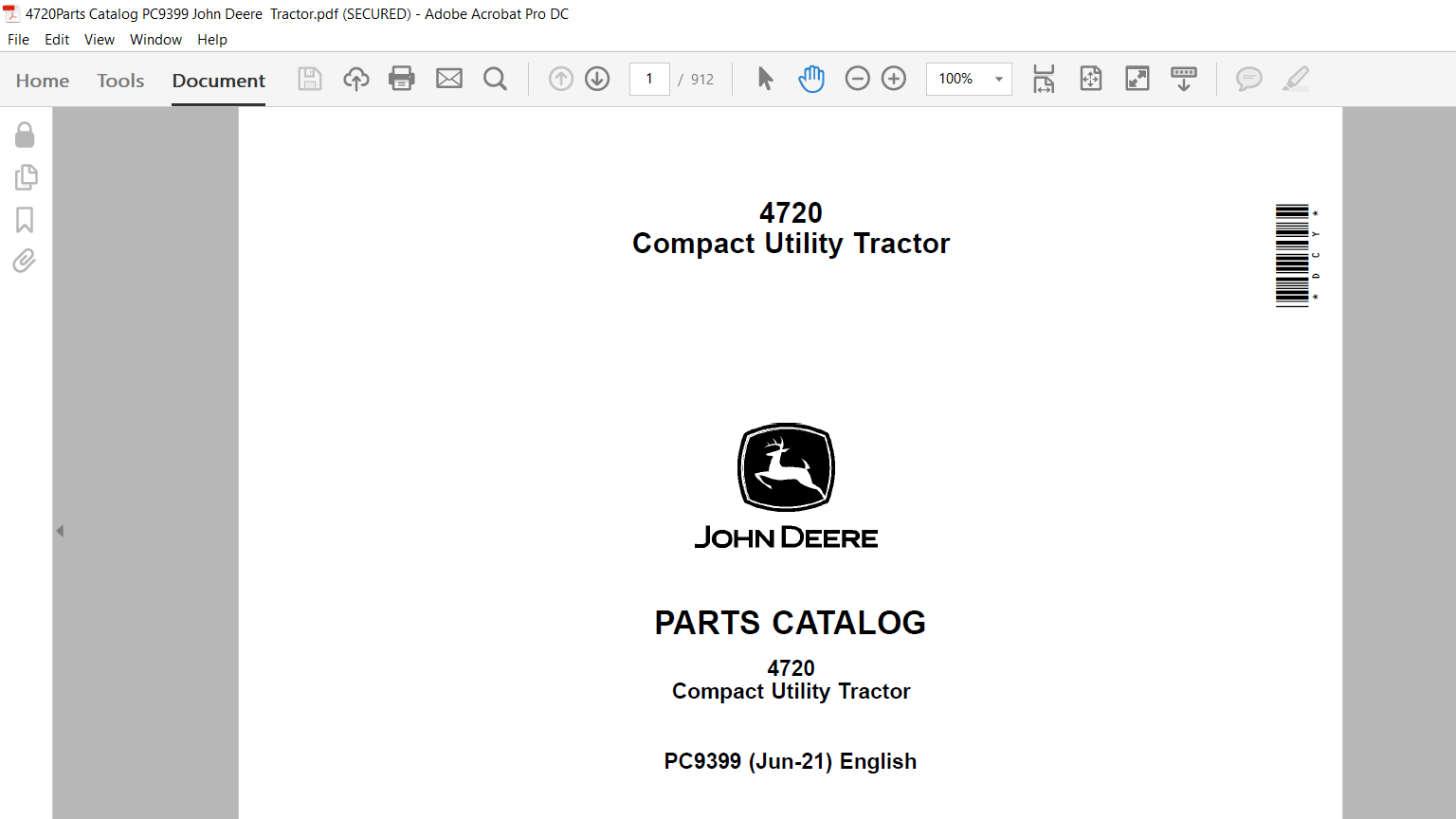The width and height of the screenshot is (1456, 819).
Task: Select the Document tab
Action: click(219, 81)
